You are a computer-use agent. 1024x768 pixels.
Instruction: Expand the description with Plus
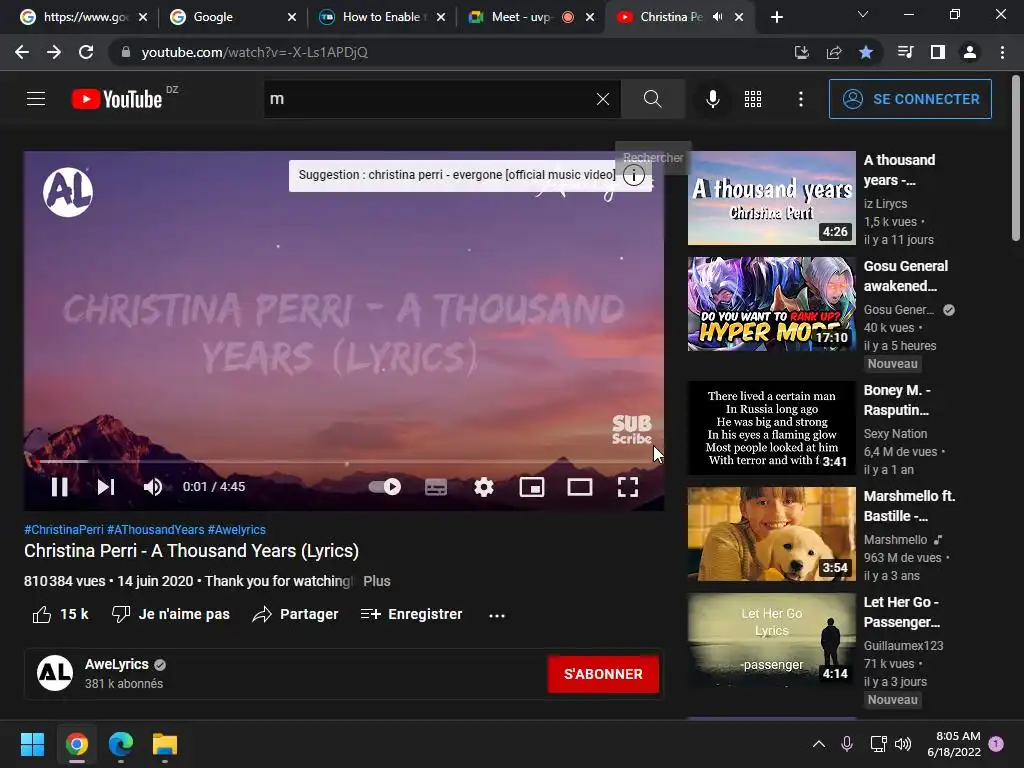377,581
